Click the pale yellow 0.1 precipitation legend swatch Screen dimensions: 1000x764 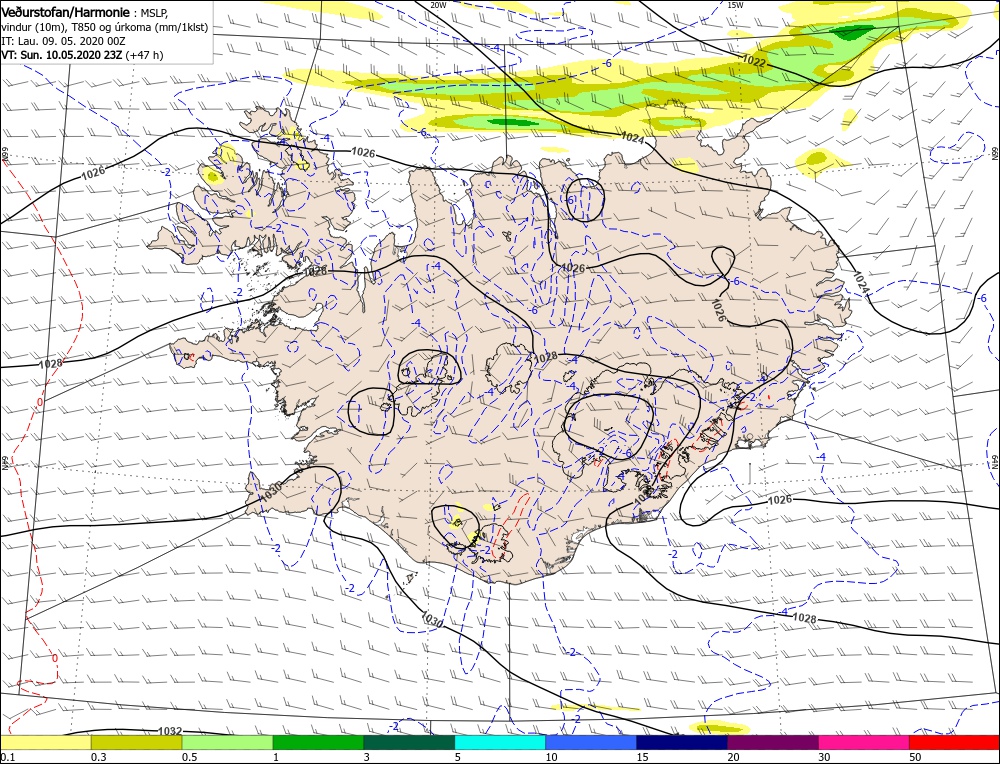(45, 742)
